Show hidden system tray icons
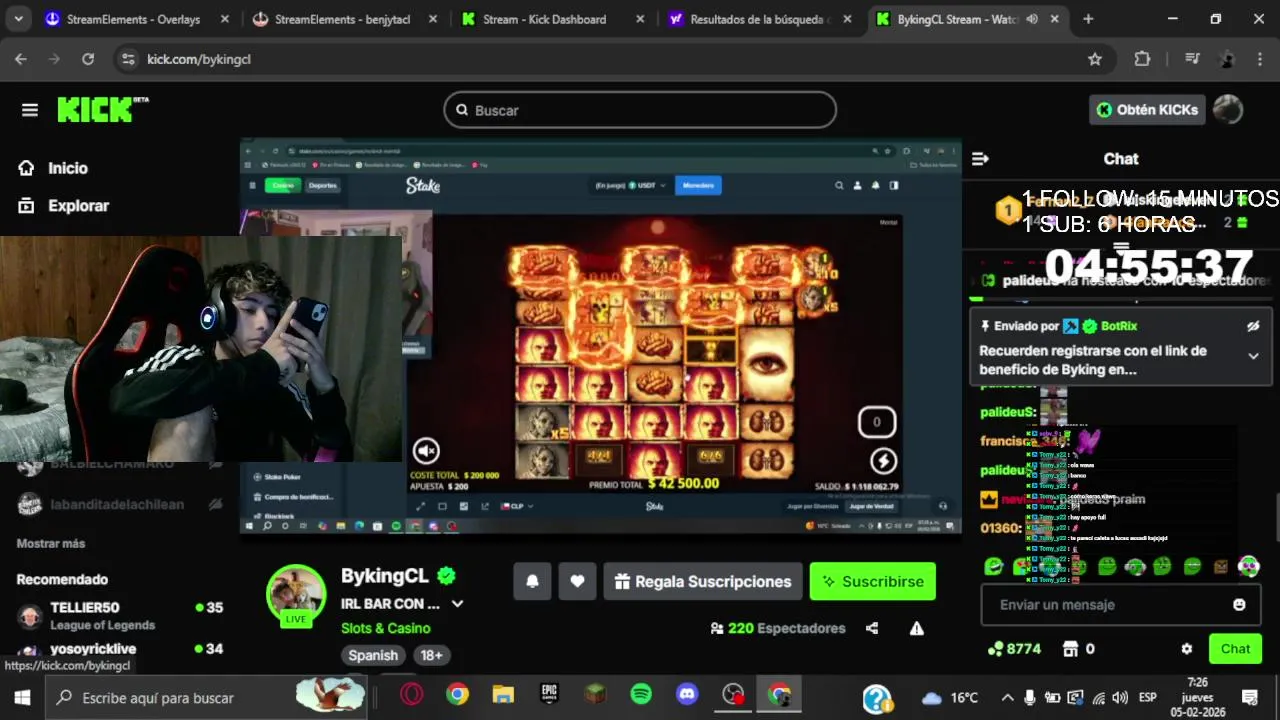 click(x=1007, y=697)
